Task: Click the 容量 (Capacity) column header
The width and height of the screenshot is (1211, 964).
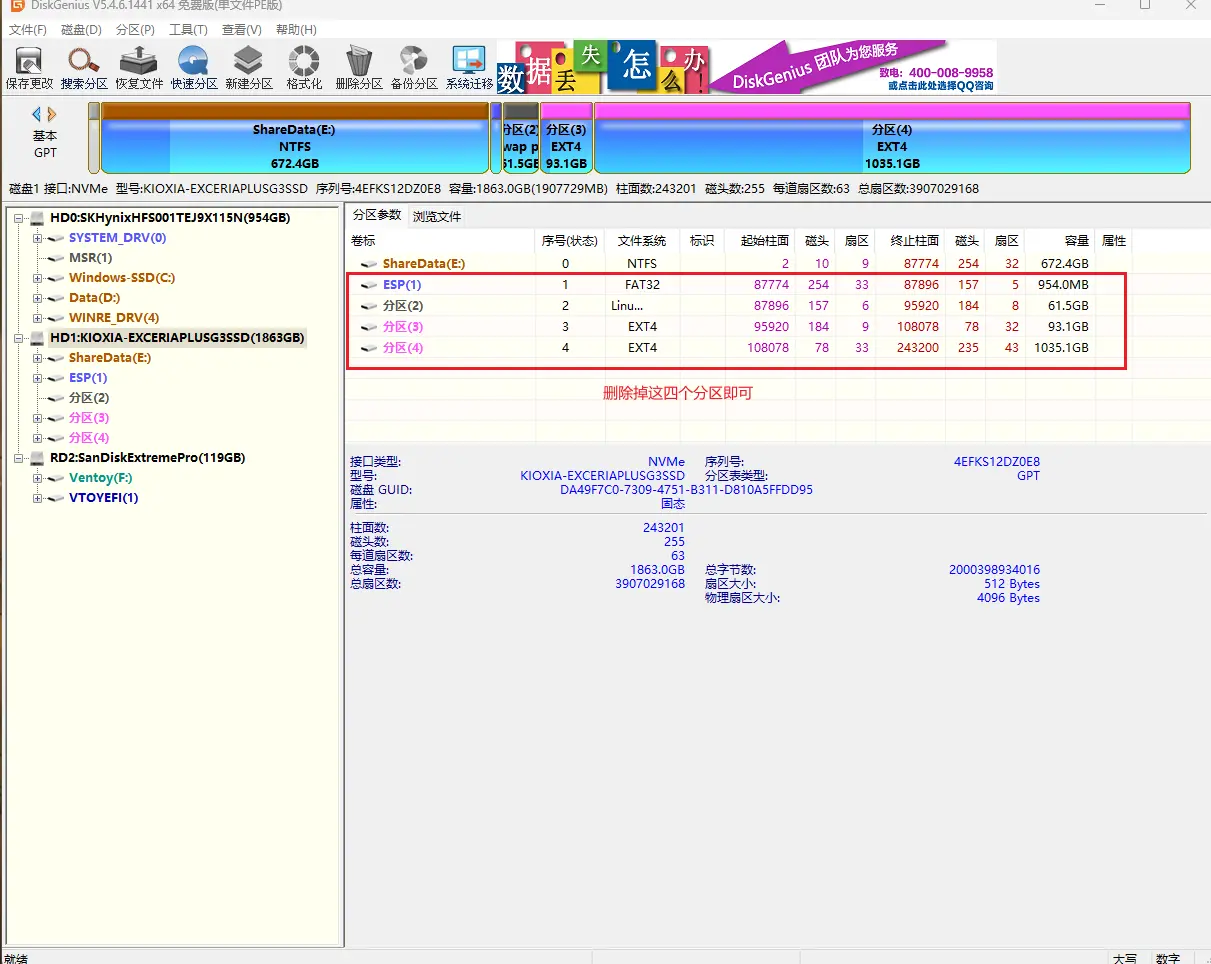Action: pos(1061,241)
